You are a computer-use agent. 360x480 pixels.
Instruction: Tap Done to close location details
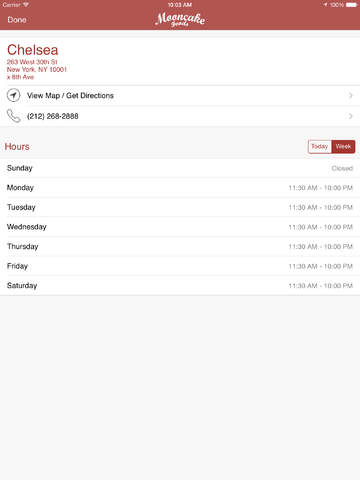tap(17, 20)
